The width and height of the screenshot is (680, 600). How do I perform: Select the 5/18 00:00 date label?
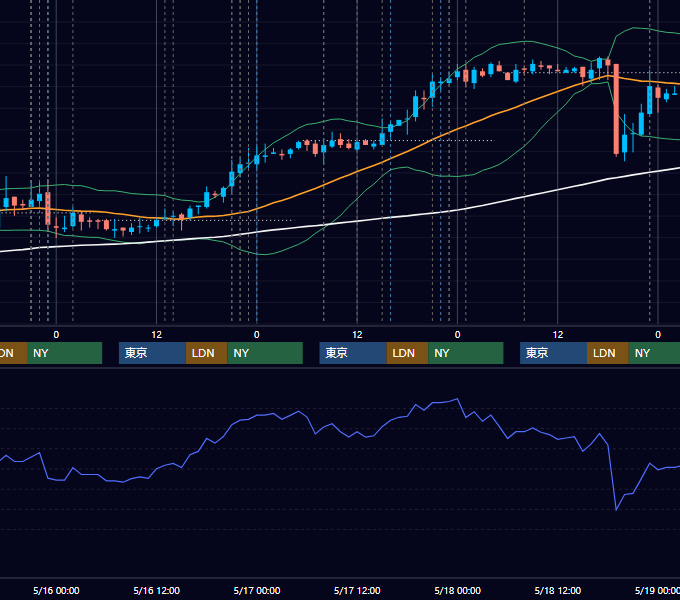click(x=458, y=590)
